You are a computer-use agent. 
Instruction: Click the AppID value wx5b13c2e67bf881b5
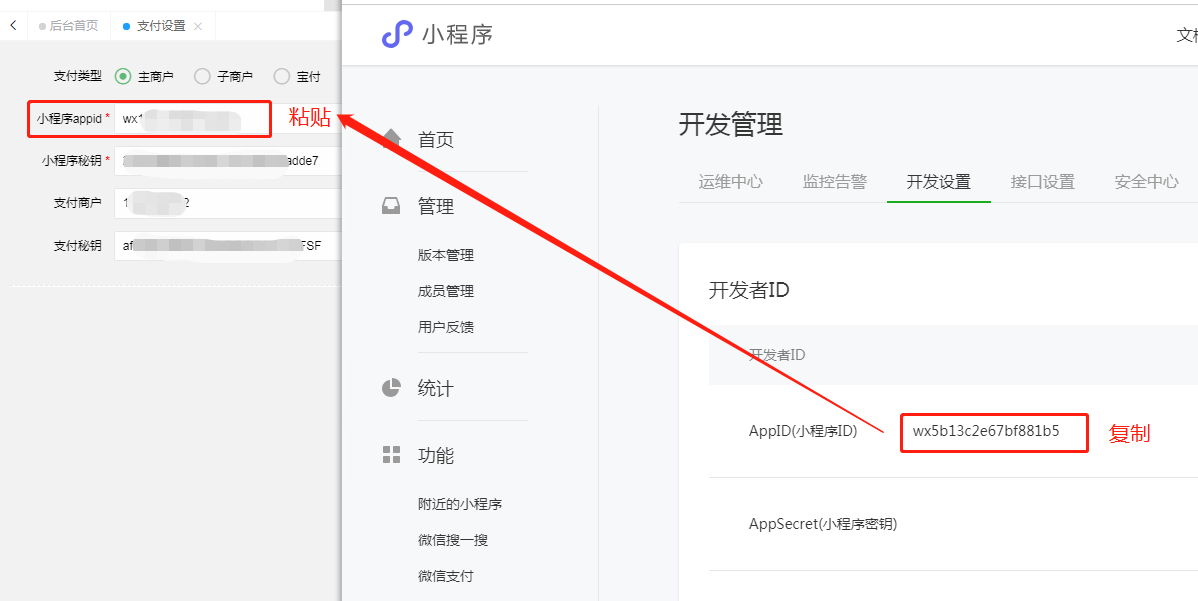pyautogui.click(x=986, y=431)
